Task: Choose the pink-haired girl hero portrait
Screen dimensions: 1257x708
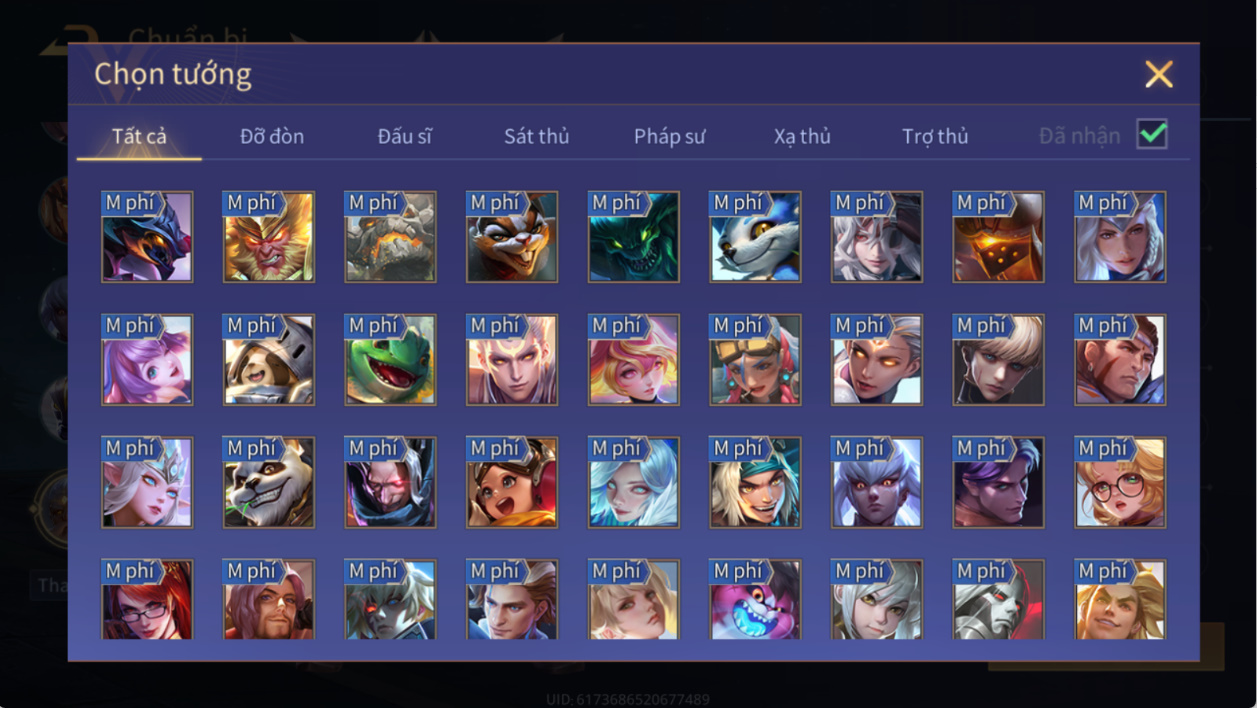Action: pos(147,360)
